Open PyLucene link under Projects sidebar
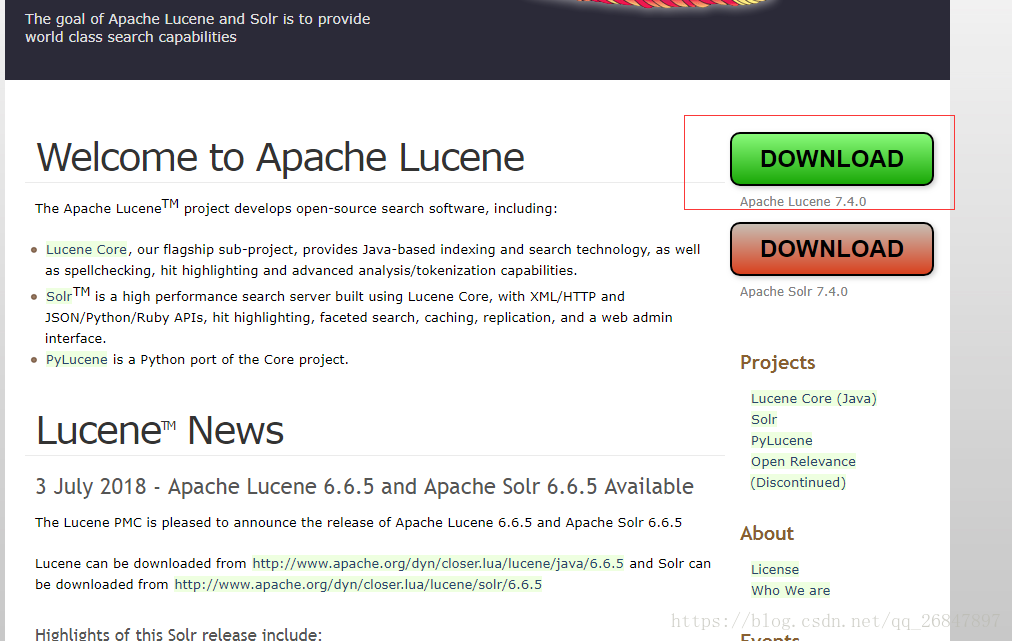This screenshot has height=641, width=1012. click(x=781, y=440)
